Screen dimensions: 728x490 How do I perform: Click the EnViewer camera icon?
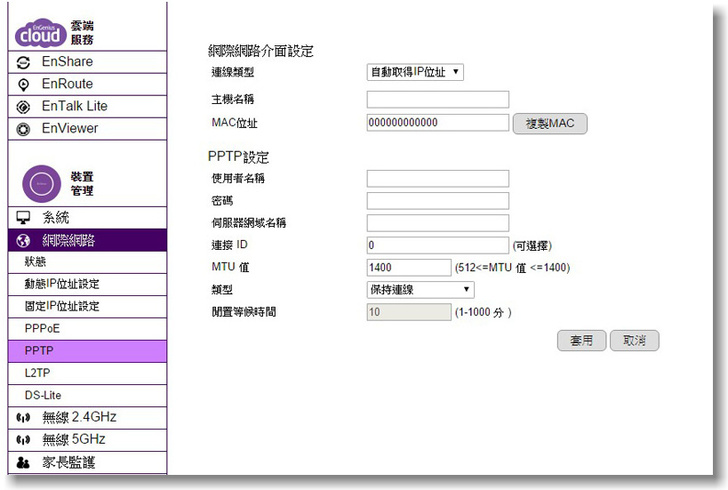coord(23,129)
